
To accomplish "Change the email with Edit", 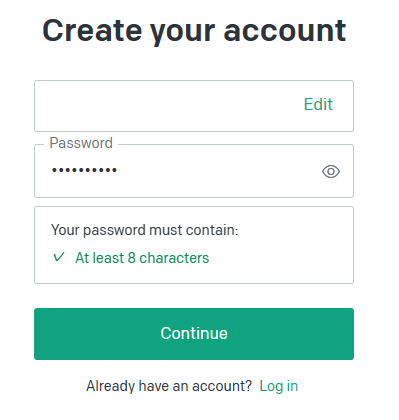I will tap(318, 104).
